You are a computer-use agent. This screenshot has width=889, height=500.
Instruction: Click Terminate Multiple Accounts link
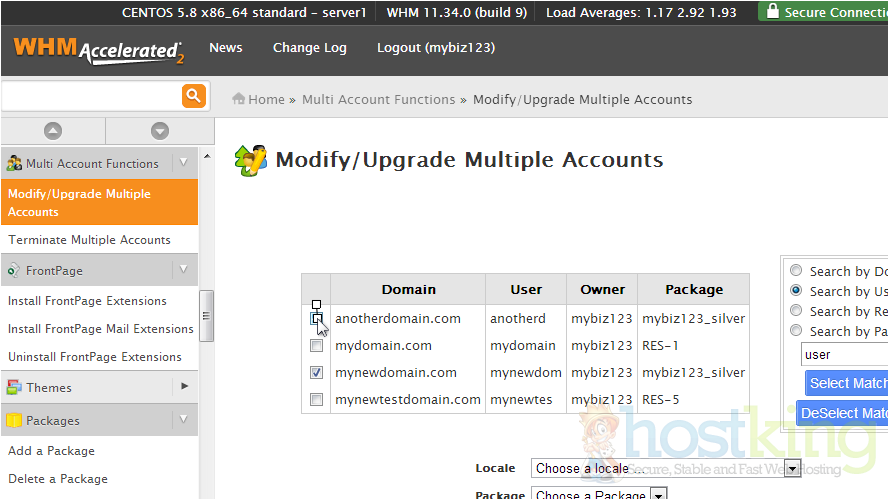pos(89,240)
